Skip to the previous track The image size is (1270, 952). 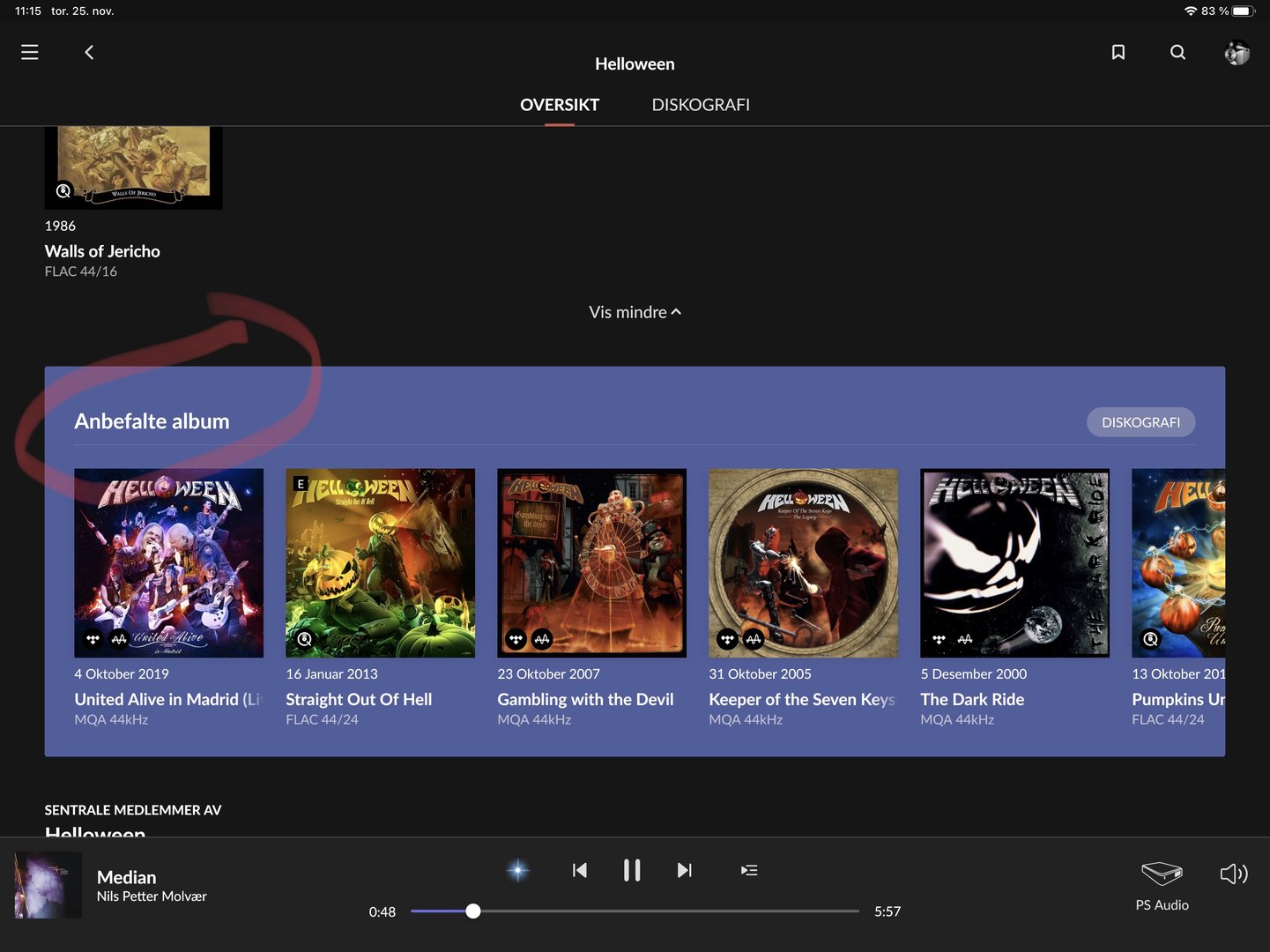(579, 871)
